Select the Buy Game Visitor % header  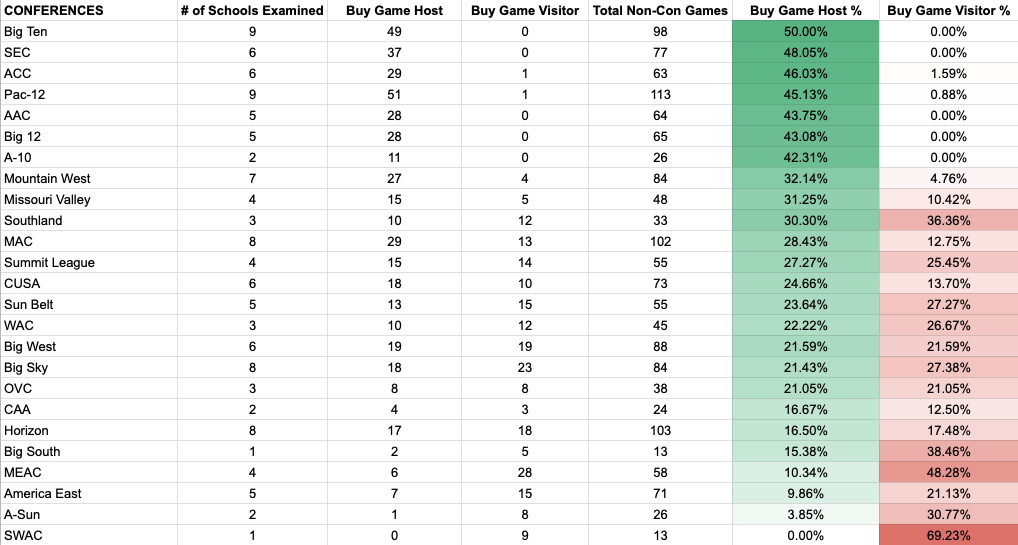[x=949, y=10]
